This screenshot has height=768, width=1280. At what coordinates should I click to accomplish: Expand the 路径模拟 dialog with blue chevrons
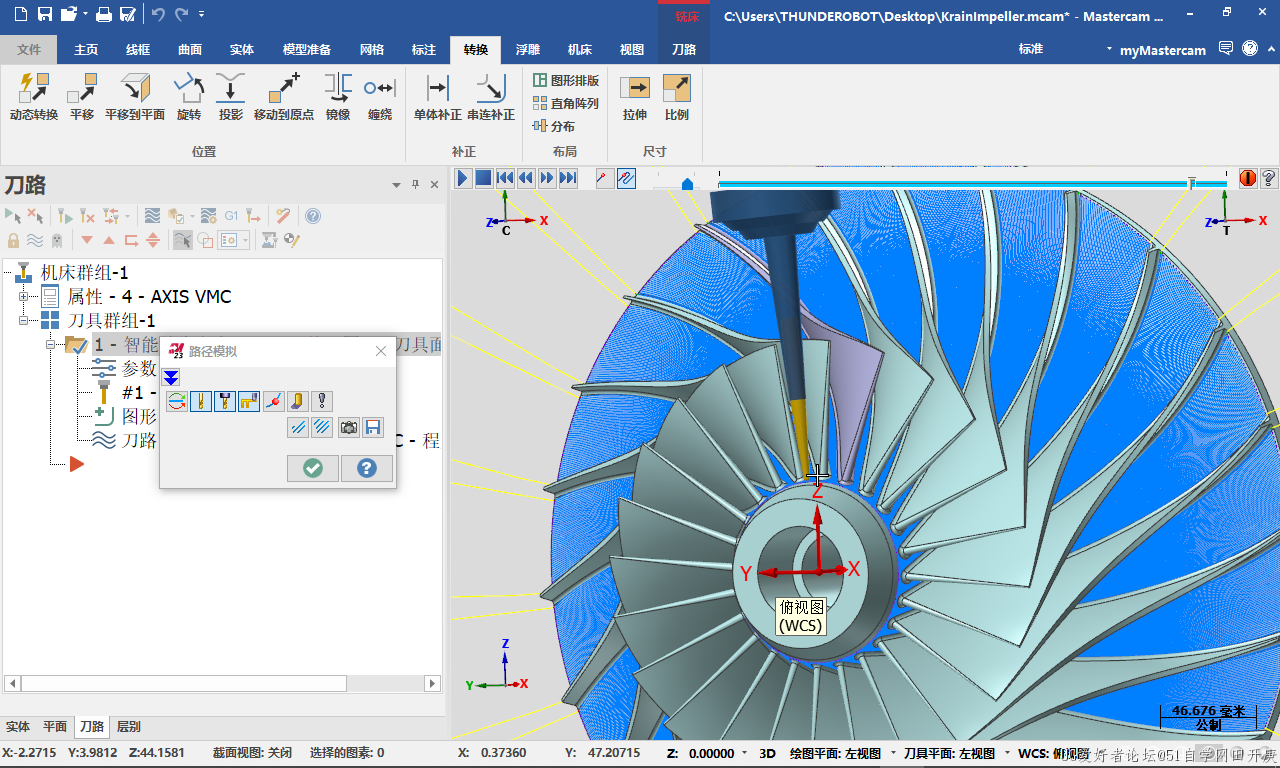tap(171, 377)
